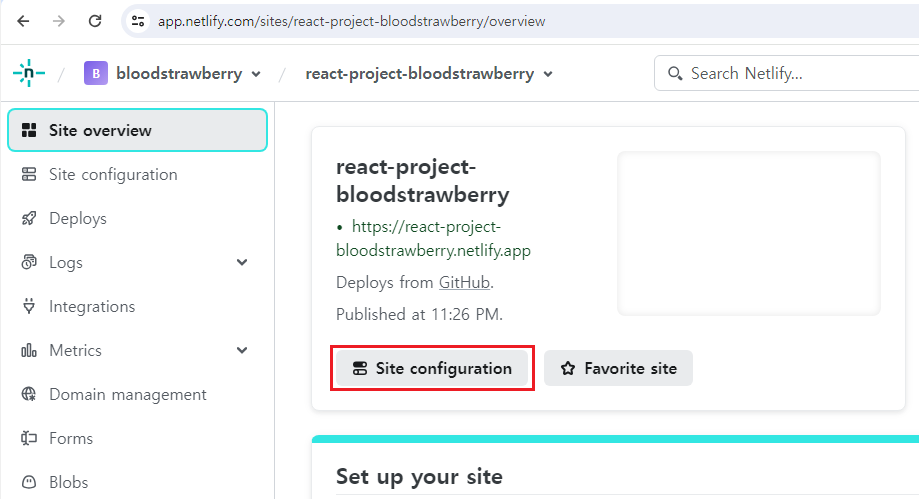The width and height of the screenshot is (919, 499).
Task: Click the sidebar Site configuration icon
Action: point(29,174)
